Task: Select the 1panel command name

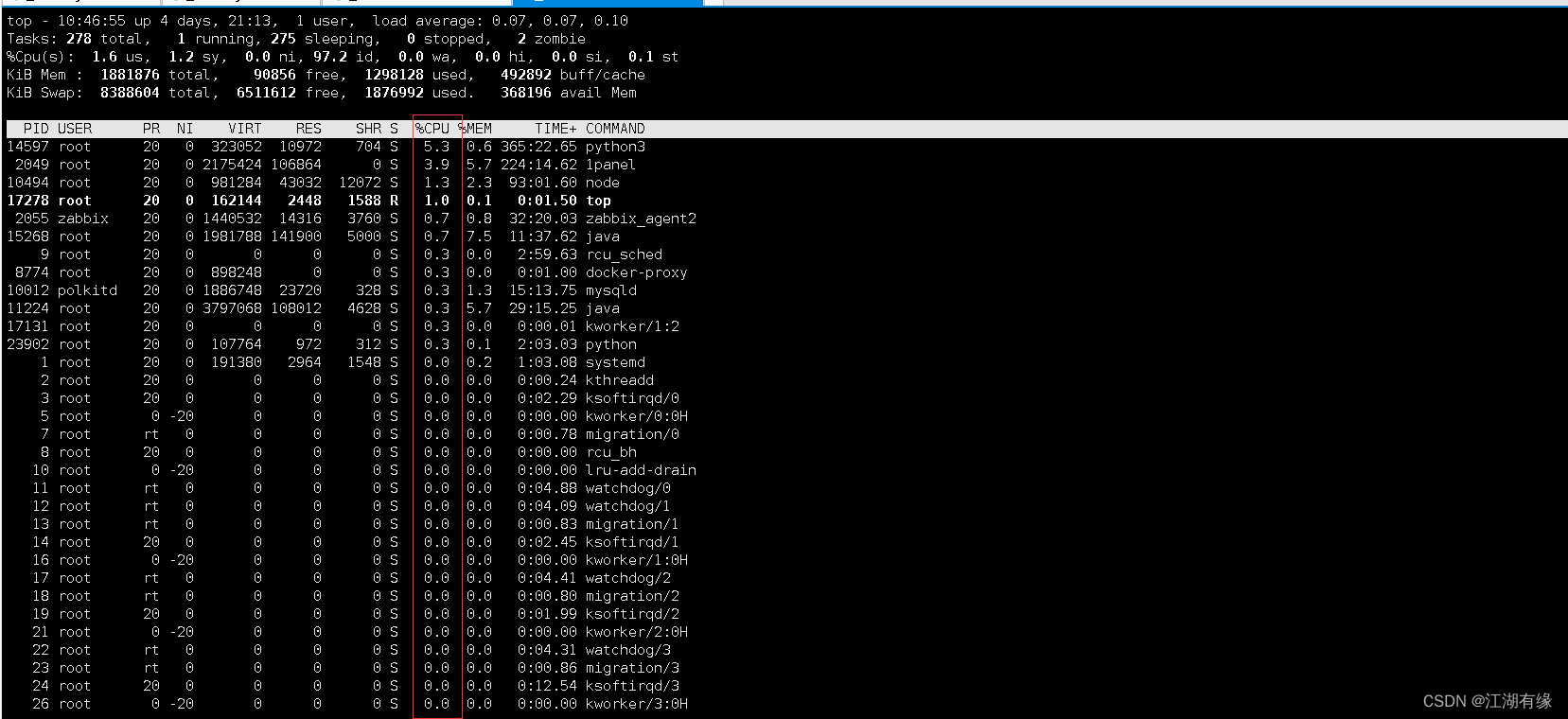Action: click(610, 165)
